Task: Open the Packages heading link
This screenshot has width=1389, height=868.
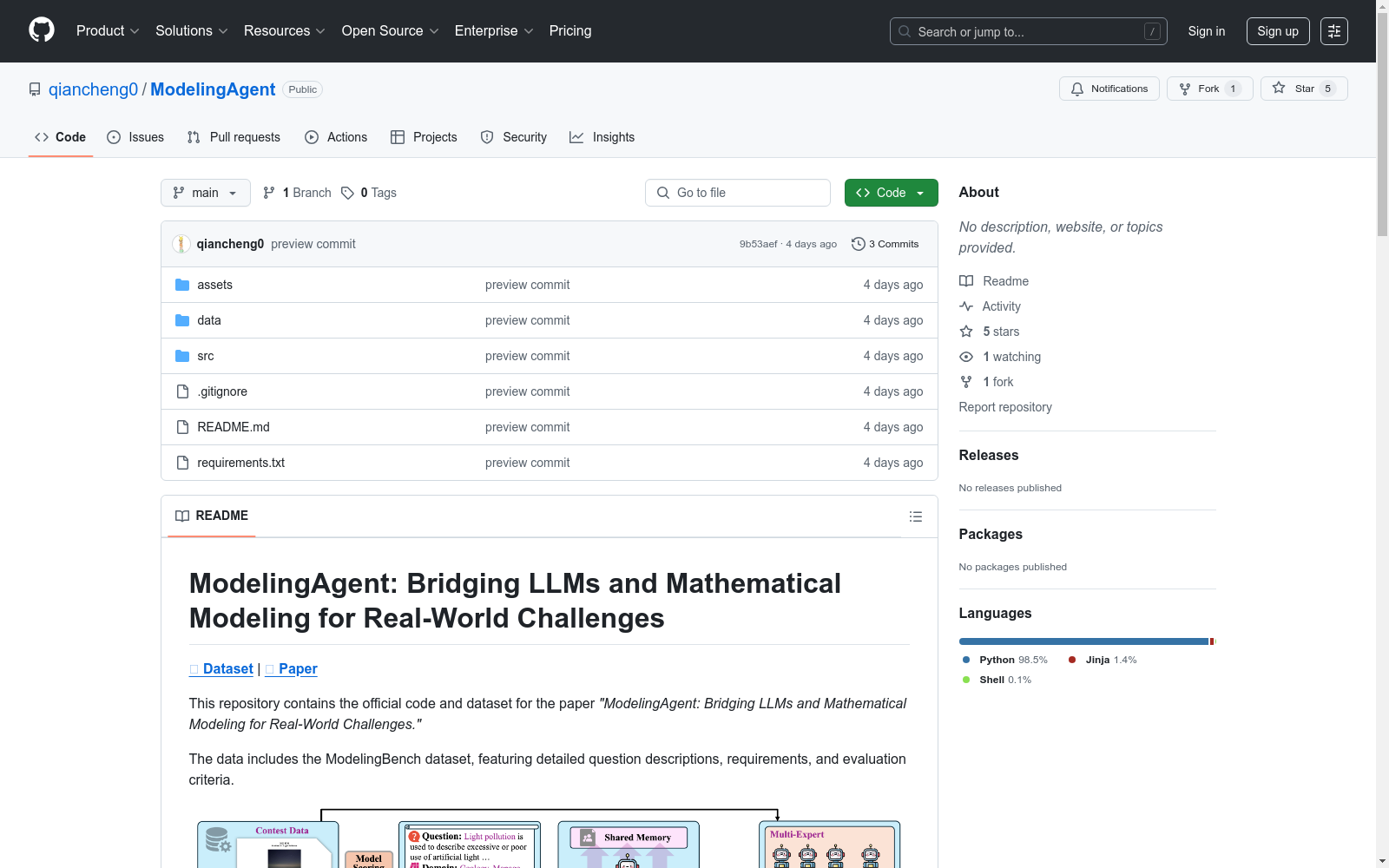Action: pos(991,534)
